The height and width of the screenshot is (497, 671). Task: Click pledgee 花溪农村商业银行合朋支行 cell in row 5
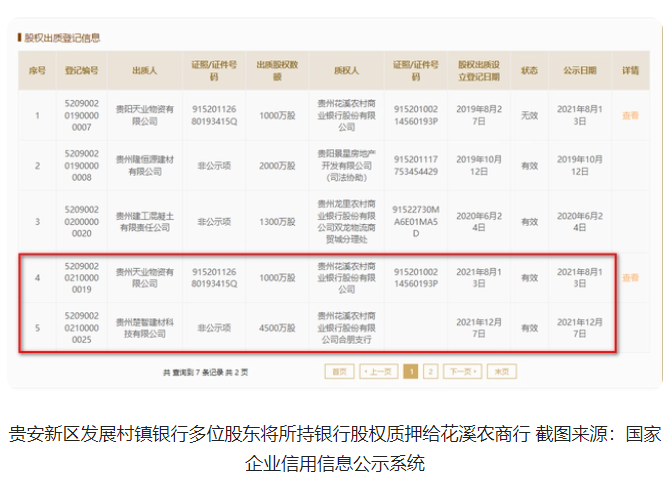coord(346,328)
